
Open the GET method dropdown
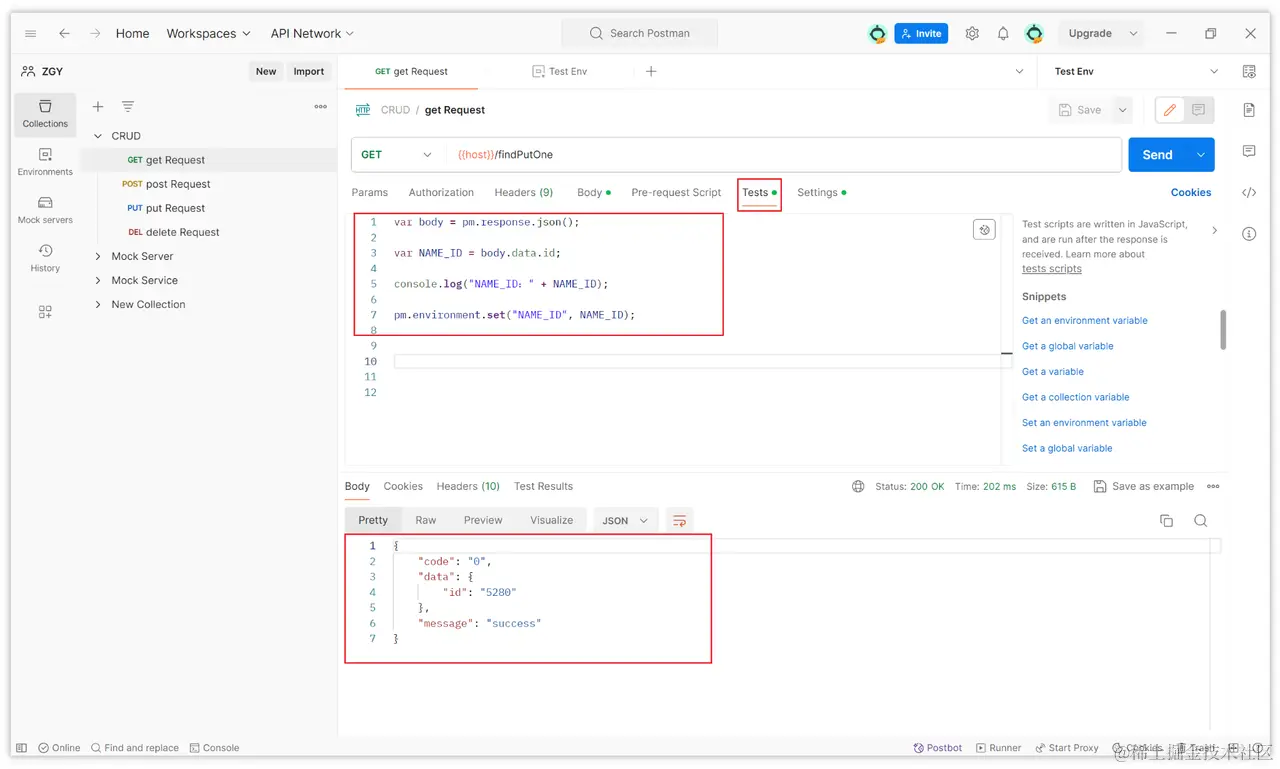coord(397,155)
